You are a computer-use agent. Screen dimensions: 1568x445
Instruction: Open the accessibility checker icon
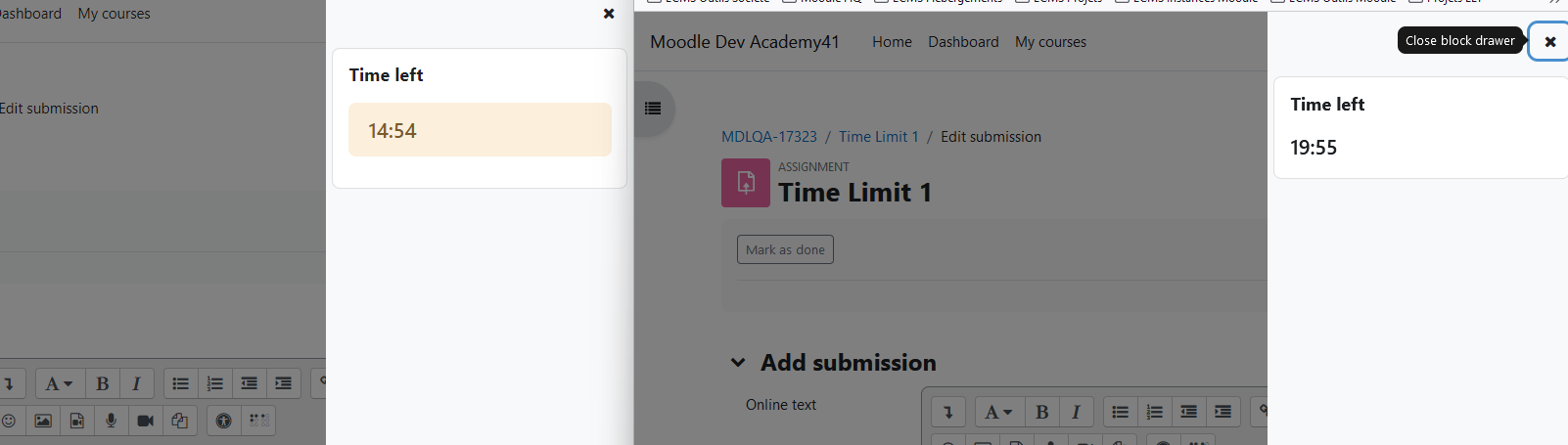(x=223, y=421)
